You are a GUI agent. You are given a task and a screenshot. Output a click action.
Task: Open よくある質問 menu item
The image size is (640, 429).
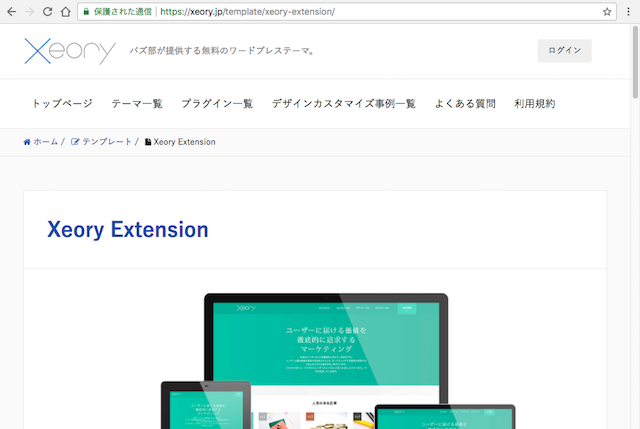465,104
